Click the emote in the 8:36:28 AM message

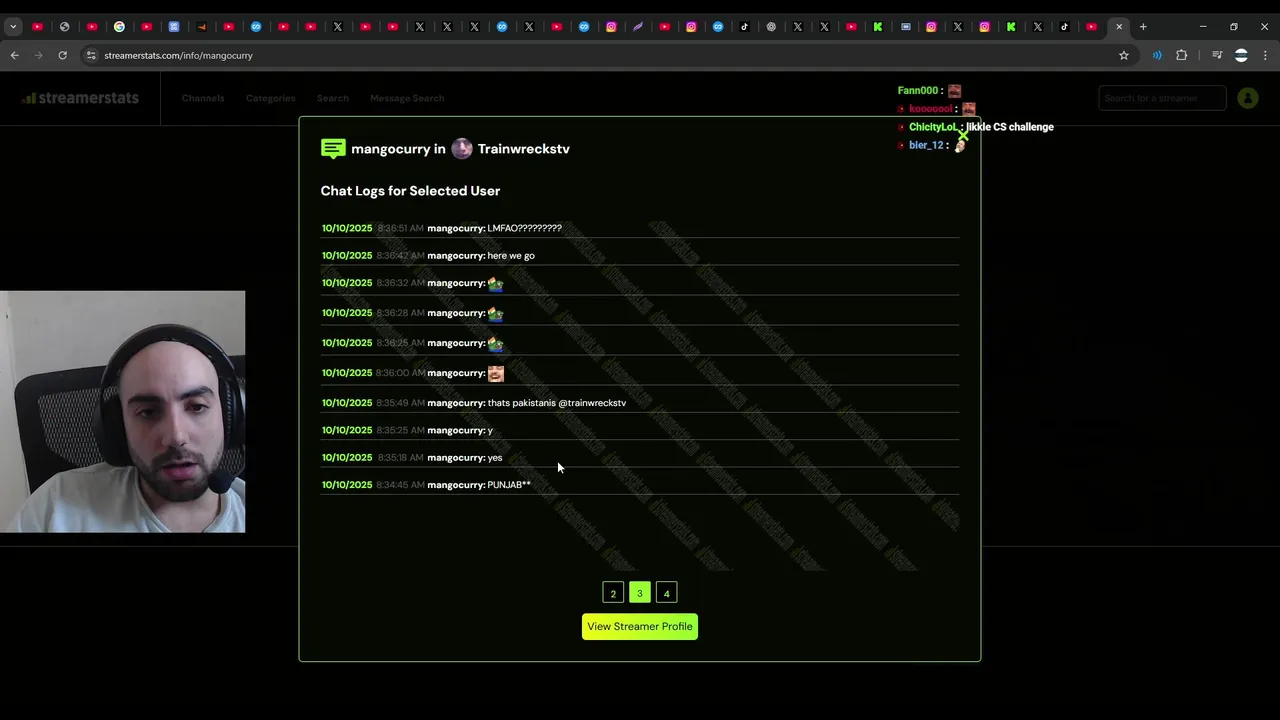pyautogui.click(x=495, y=314)
